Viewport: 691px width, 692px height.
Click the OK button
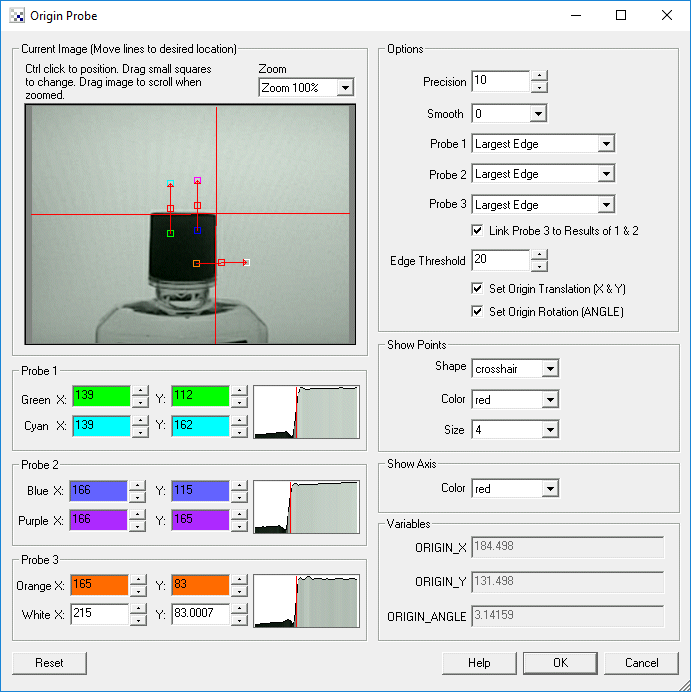(559, 663)
